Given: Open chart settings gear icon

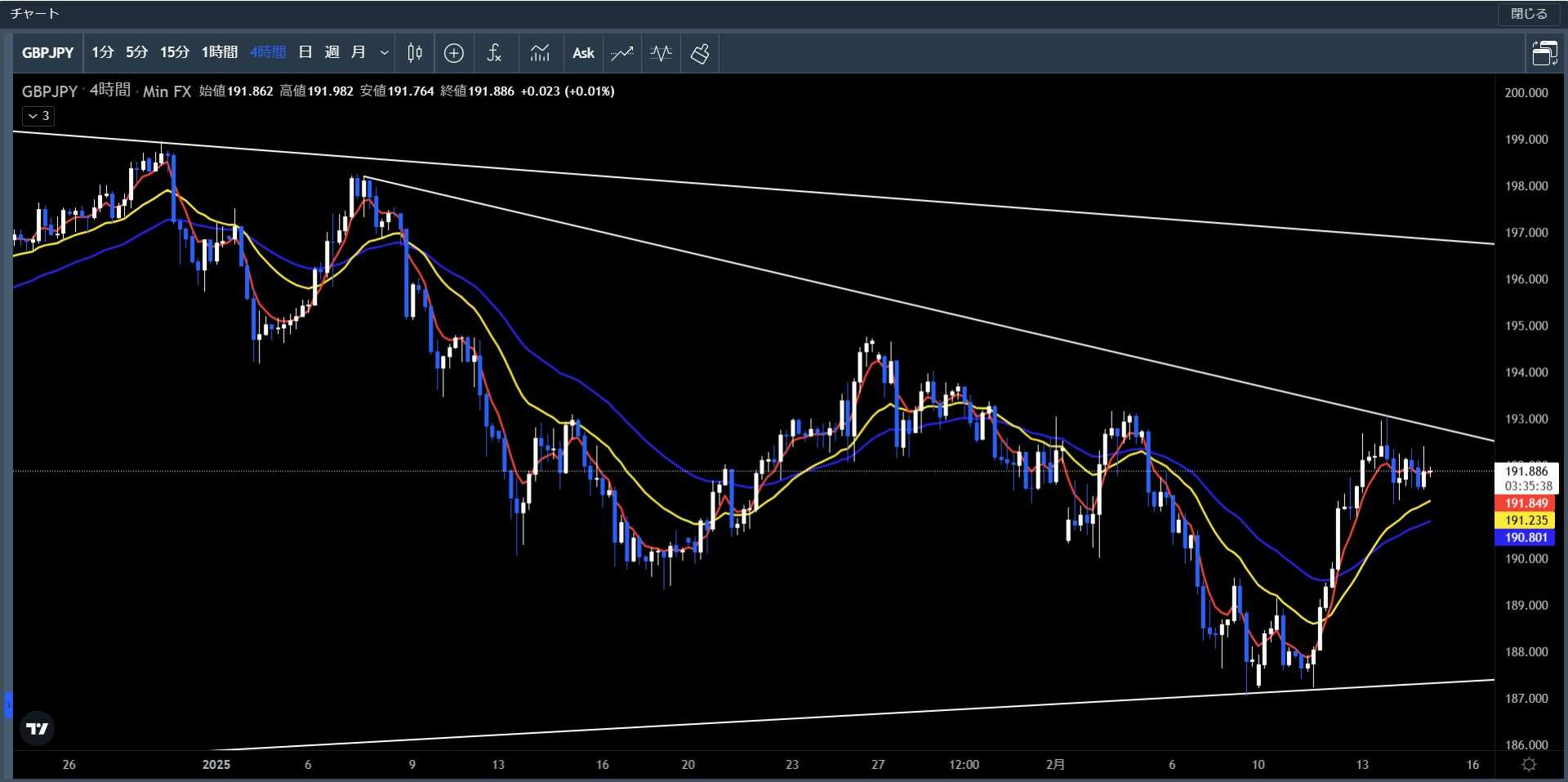Looking at the screenshot, I should (1529, 765).
